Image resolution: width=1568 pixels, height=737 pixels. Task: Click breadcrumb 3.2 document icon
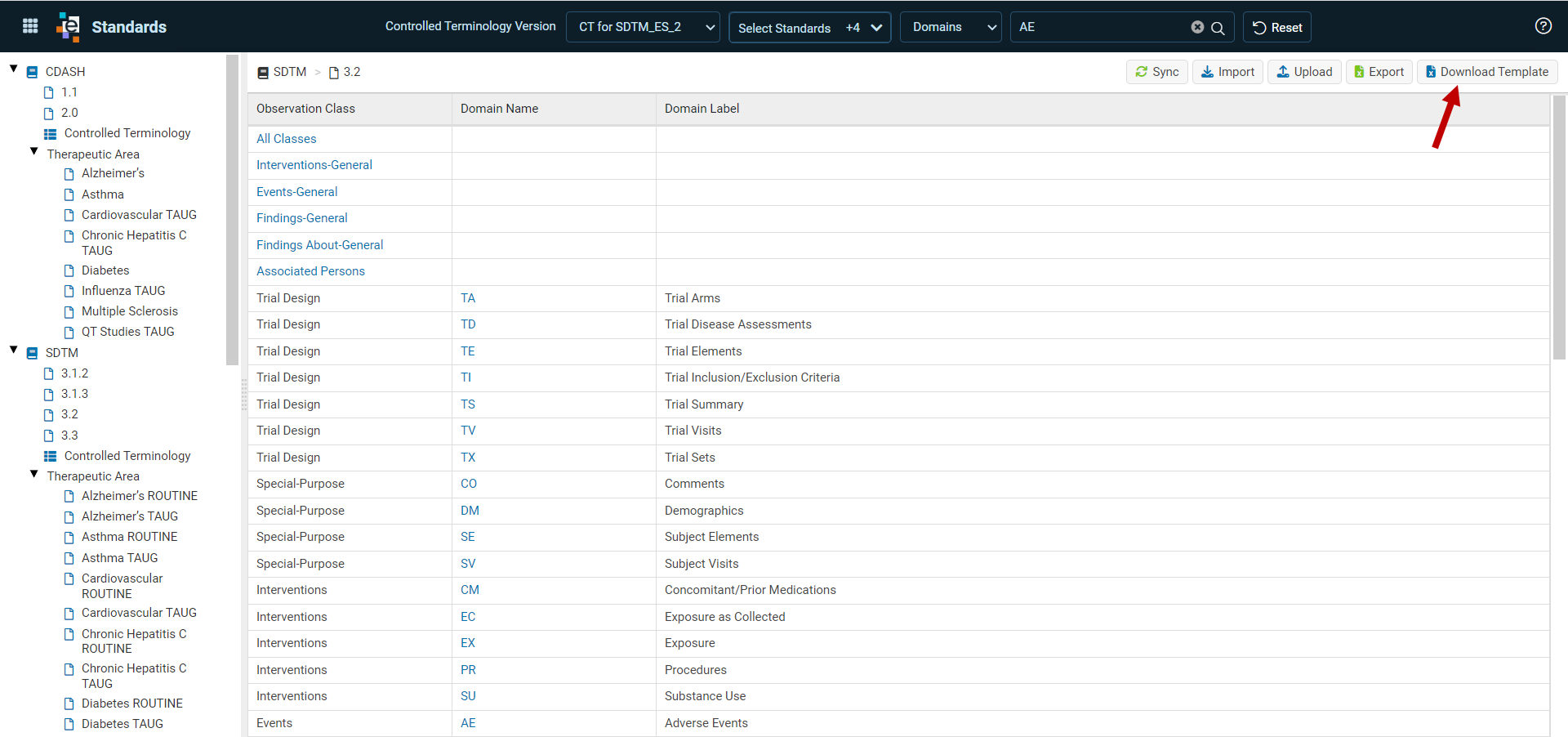click(333, 73)
